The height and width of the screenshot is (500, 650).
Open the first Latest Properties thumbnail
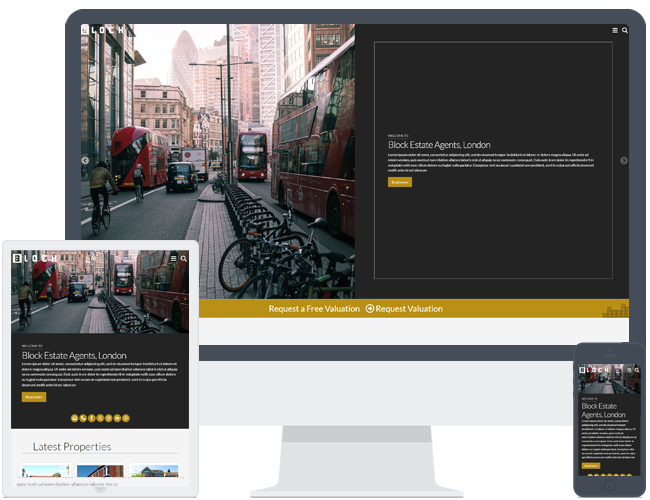pos(45,472)
